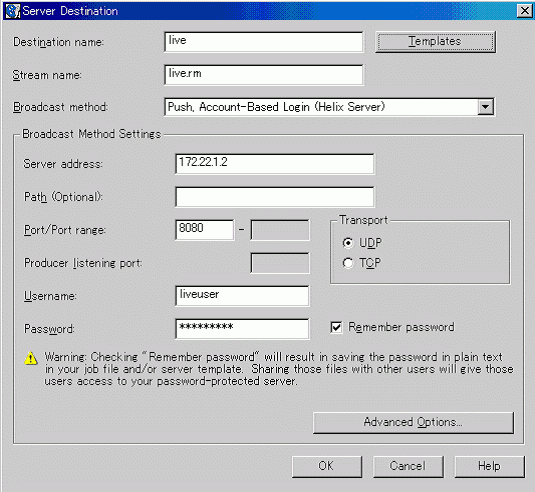Click the Stream name field containing live.rm

pyautogui.click(x=264, y=75)
